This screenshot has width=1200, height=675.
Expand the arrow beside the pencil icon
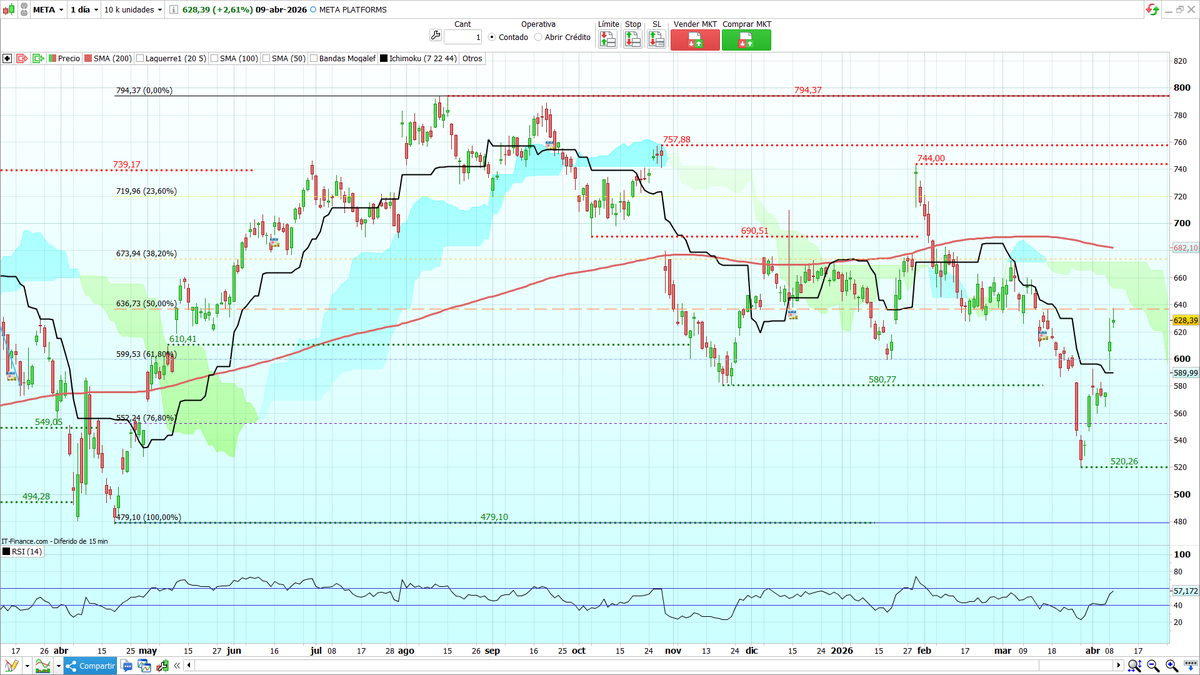pyautogui.click(x=26, y=665)
